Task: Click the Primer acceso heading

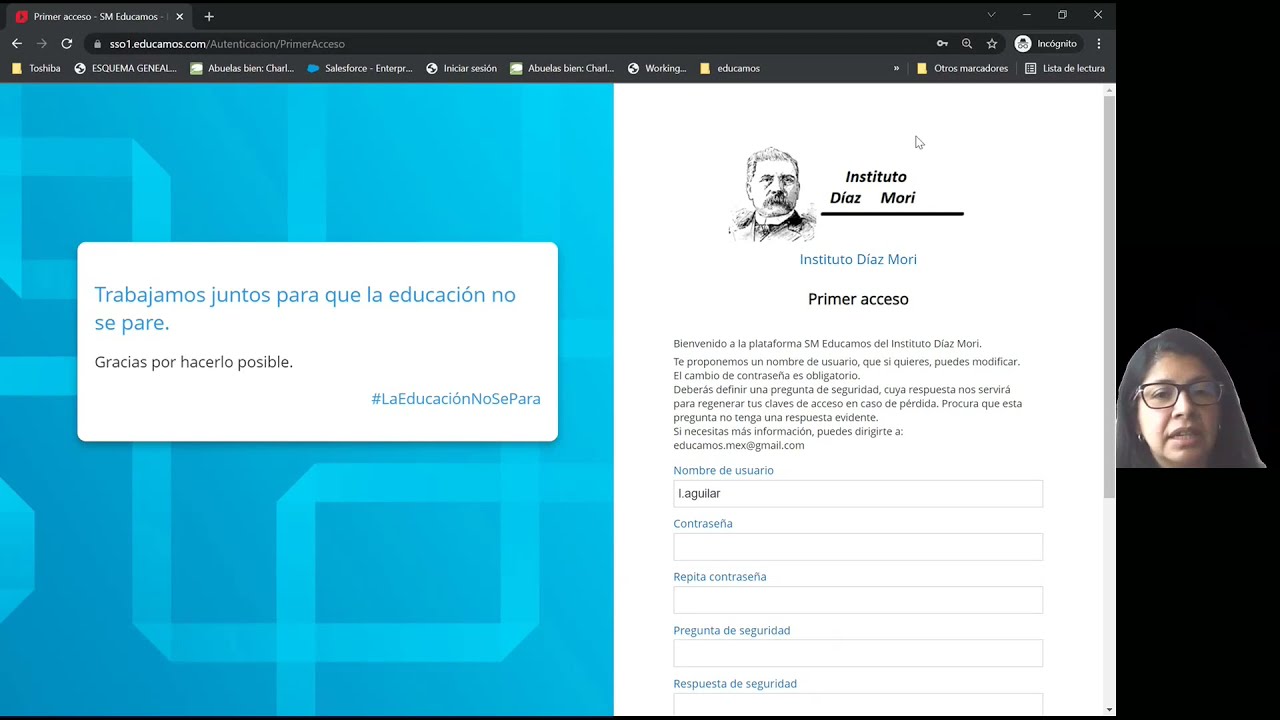Action: [858, 299]
